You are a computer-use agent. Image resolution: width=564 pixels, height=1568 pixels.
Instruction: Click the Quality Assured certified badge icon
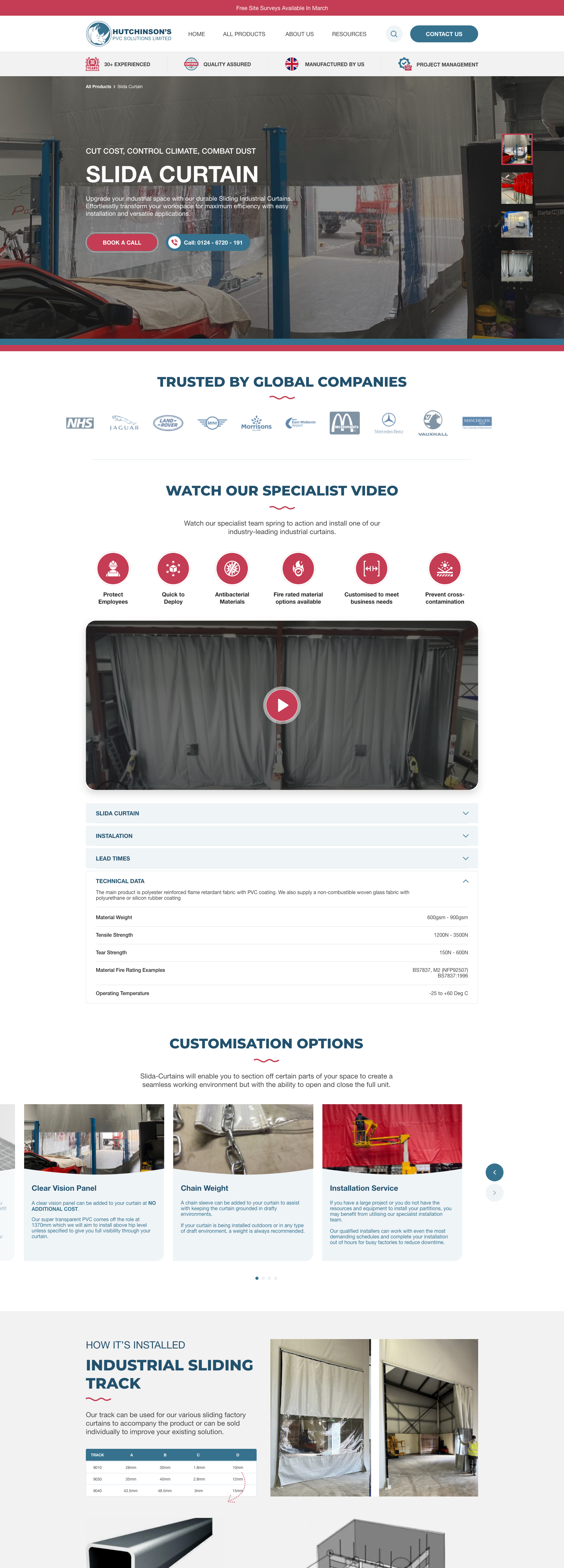pos(191,64)
